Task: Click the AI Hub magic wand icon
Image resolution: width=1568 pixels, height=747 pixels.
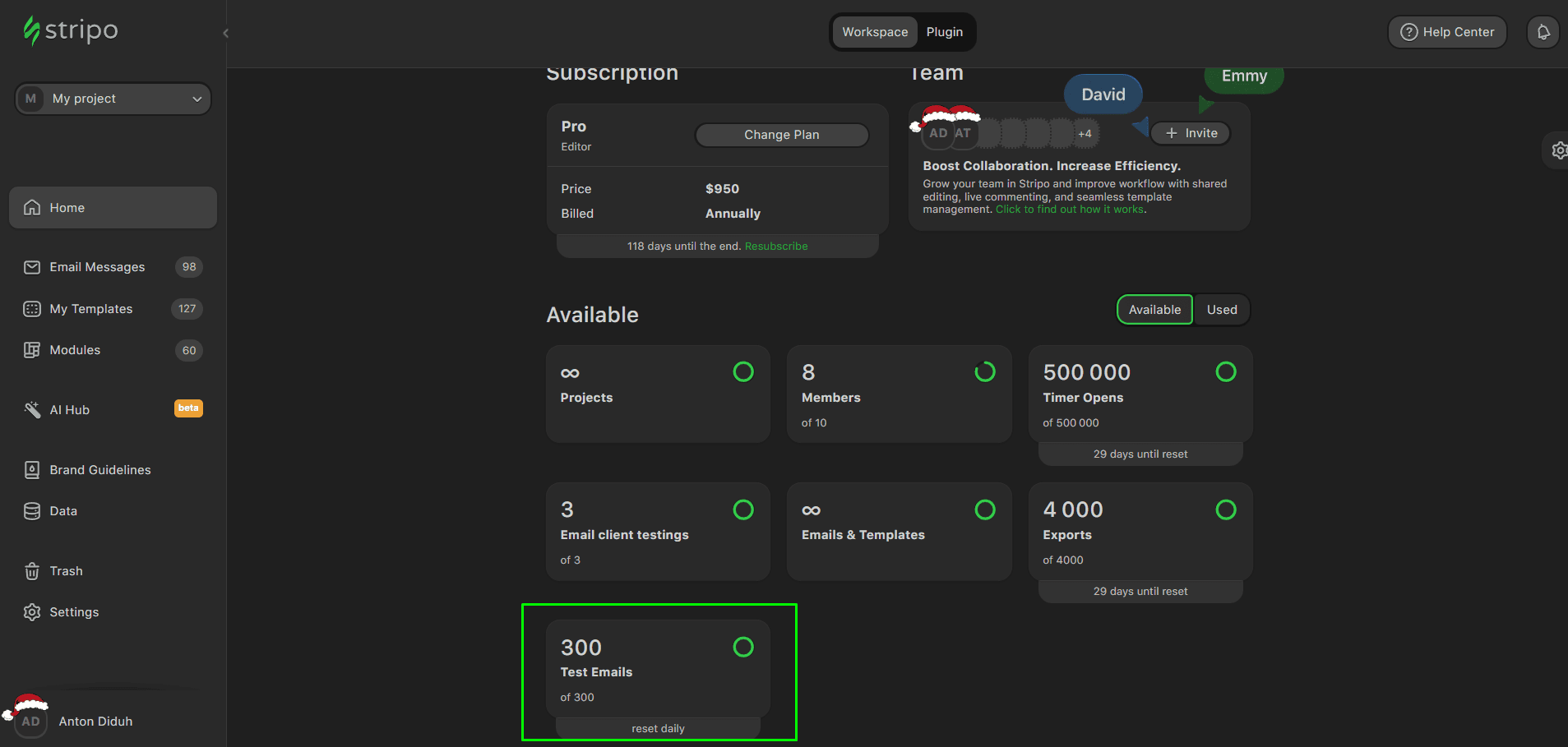Action: click(32, 410)
